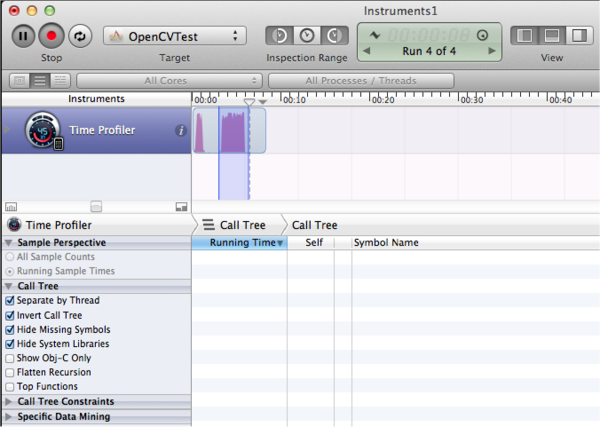The image size is (600, 427).
Task: Click the loop recording button
Action: (x=80, y=36)
